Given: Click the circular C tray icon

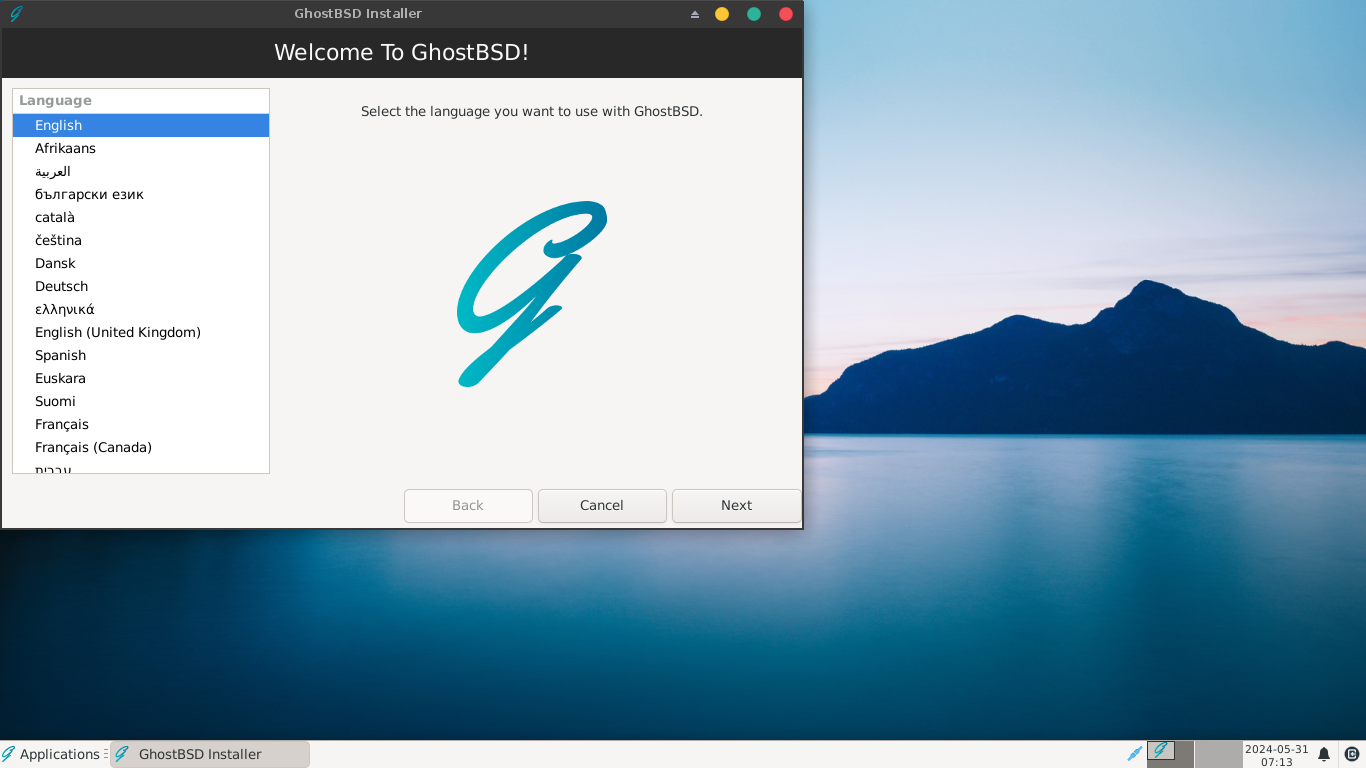Looking at the screenshot, I should click(1352, 754).
